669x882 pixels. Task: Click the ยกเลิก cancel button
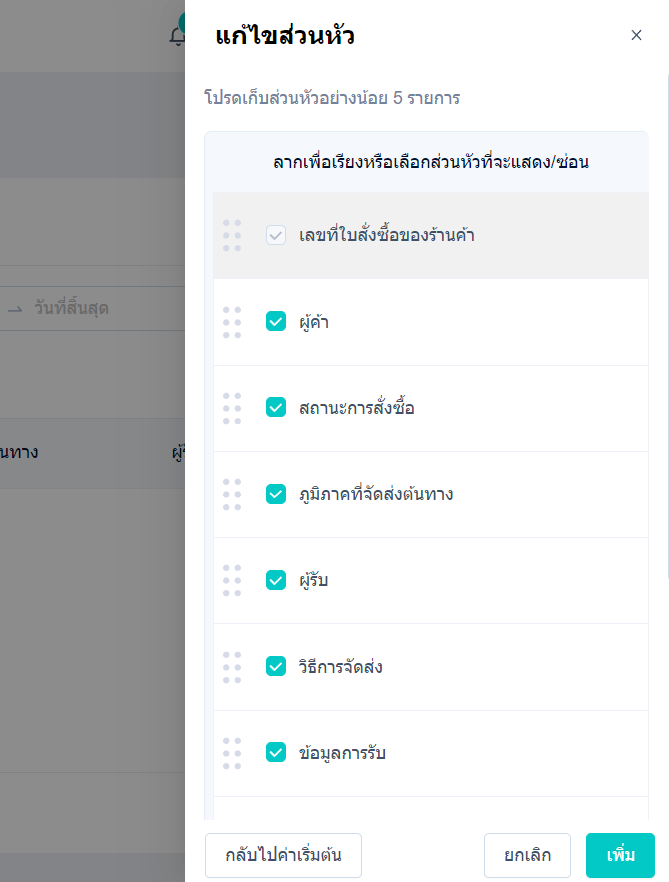click(x=527, y=855)
